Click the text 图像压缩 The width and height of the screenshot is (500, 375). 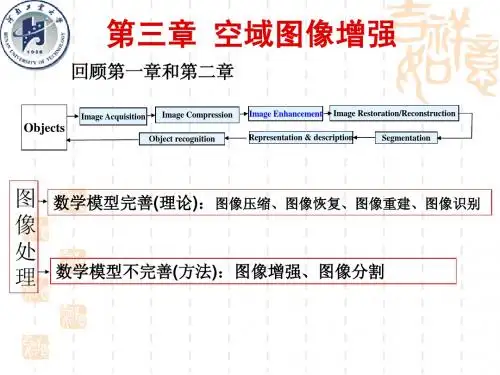coord(243,204)
